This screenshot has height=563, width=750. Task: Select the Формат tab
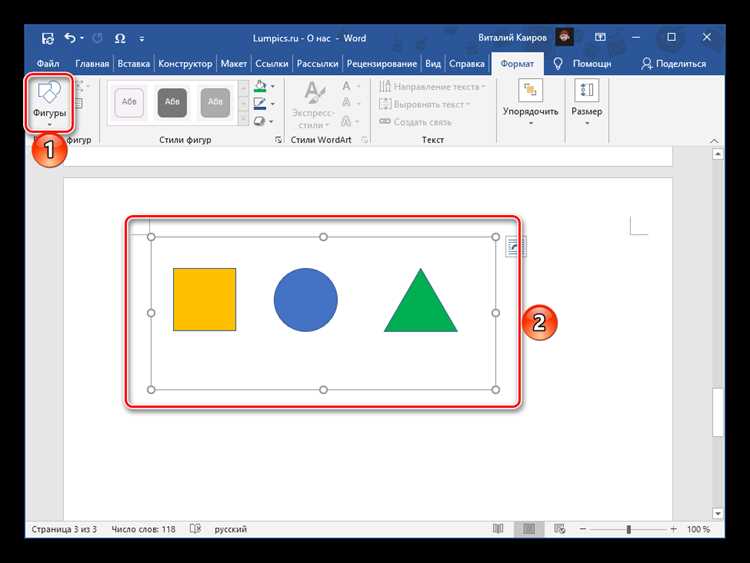(517, 64)
